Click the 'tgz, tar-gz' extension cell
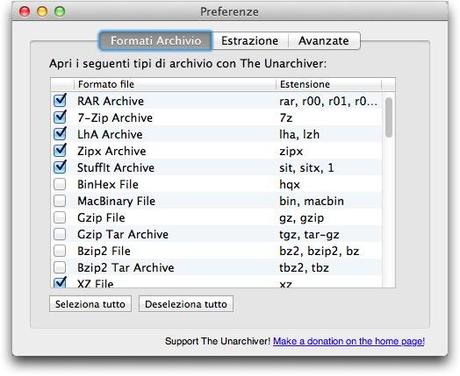Viewport: 460px width, 376px height. (x=309, y=234)
